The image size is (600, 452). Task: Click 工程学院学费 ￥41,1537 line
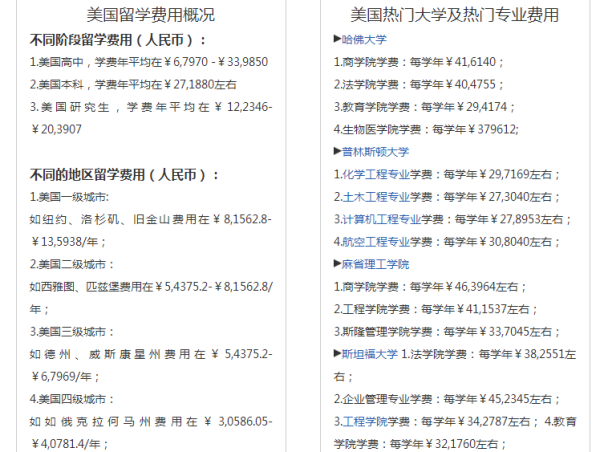(x=435, y=309)
